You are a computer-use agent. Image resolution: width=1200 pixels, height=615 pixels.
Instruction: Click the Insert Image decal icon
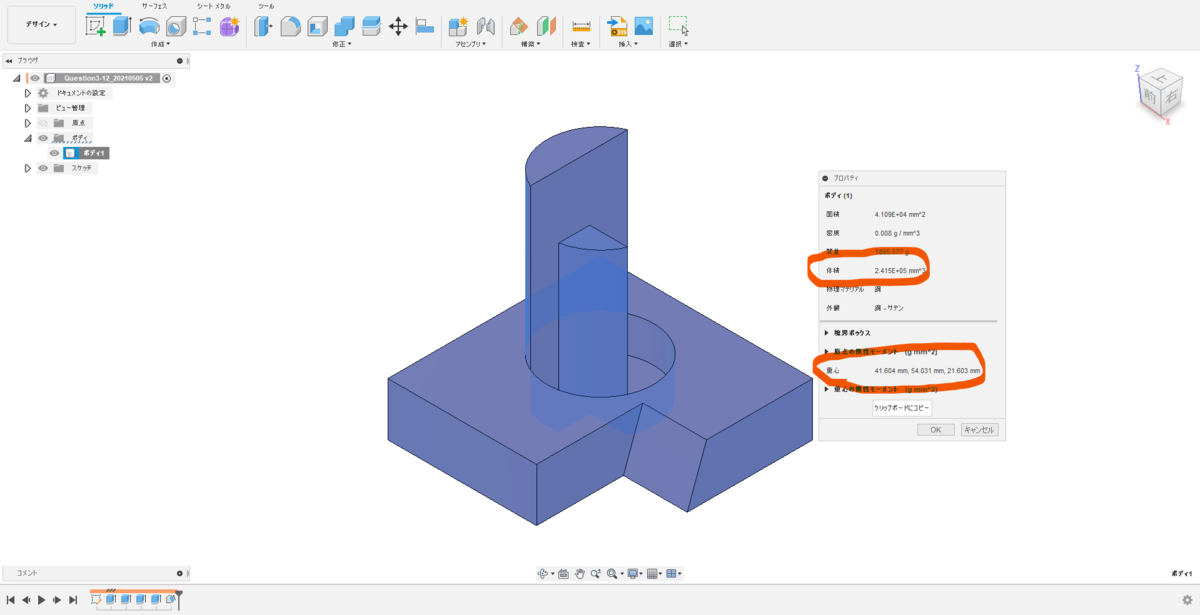pyautogui.click(x=644, y=27)
